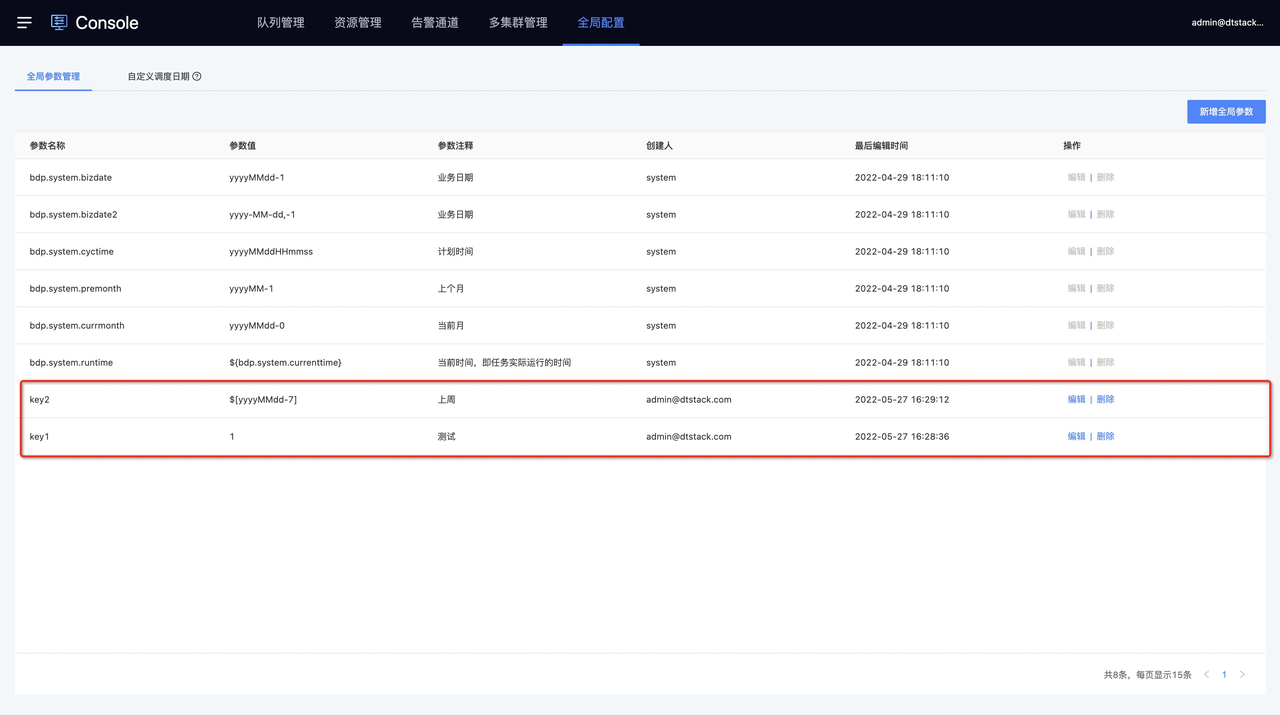Click the help icon beside 自定义调度日期
1280x715 pixels.
point(197,76)
